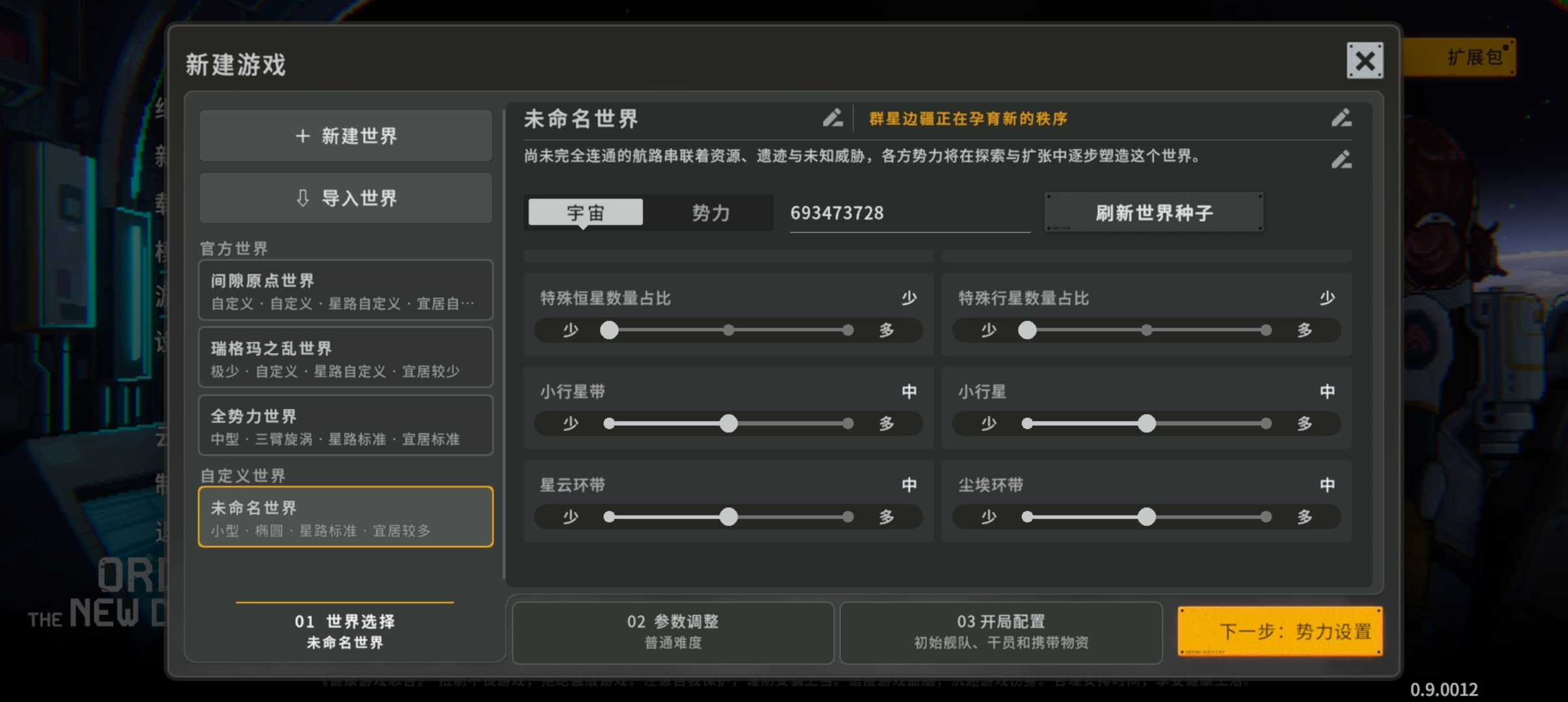Image resolution: width=1568 pixels, height=702 pixels.
Task: Select 瑞格玛之乱世界 entry
Action: [x=346, y=358]
